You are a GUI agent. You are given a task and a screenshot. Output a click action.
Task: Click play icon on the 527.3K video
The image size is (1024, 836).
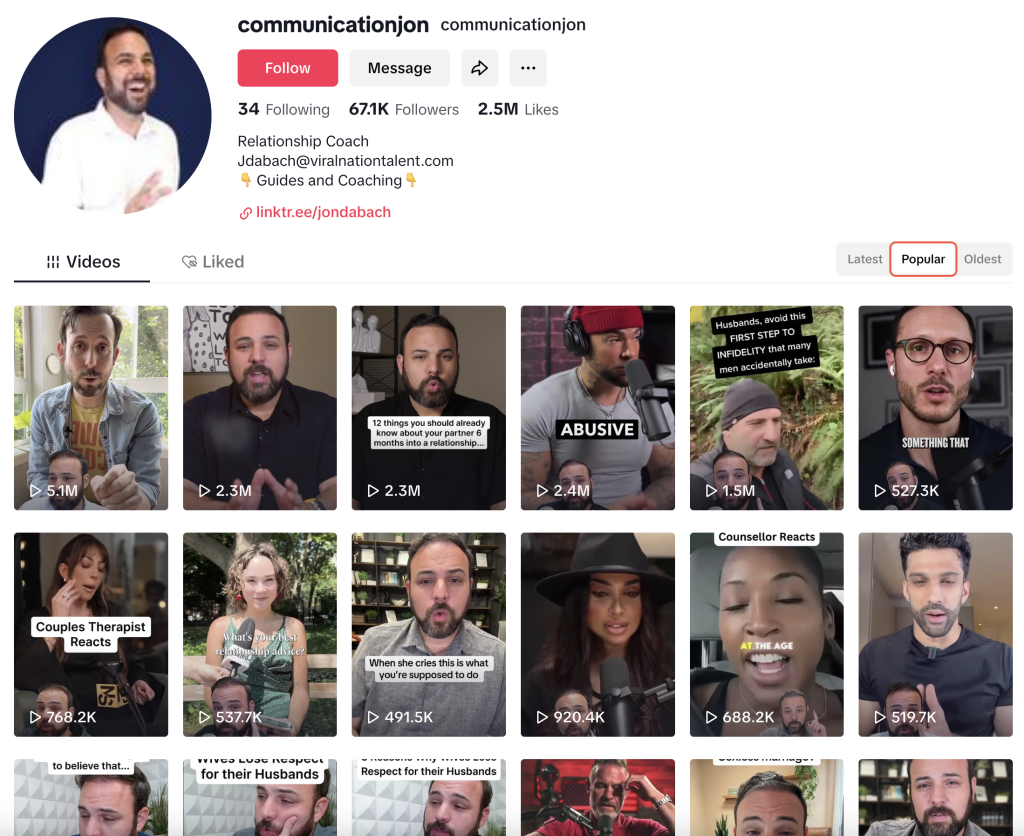pyautogui.click(x=880, y=490)
